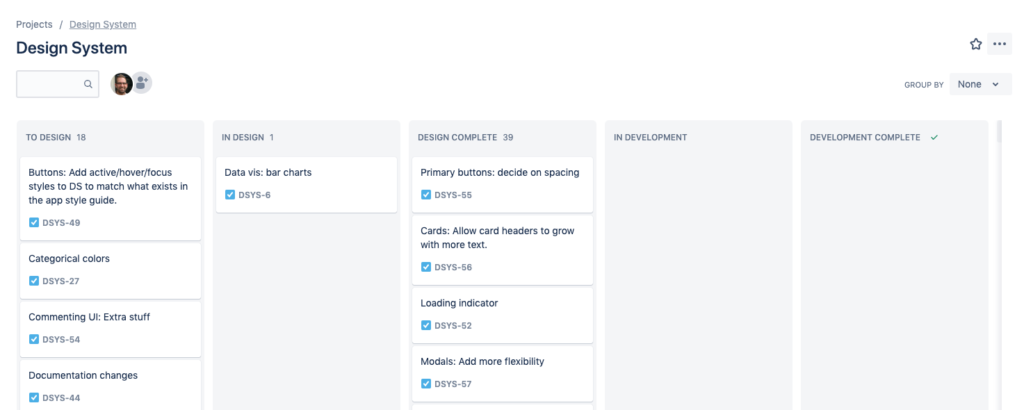Open the more options ellipsis menu
Screen dimensions: 1024x410
click(x=999, y=44)
